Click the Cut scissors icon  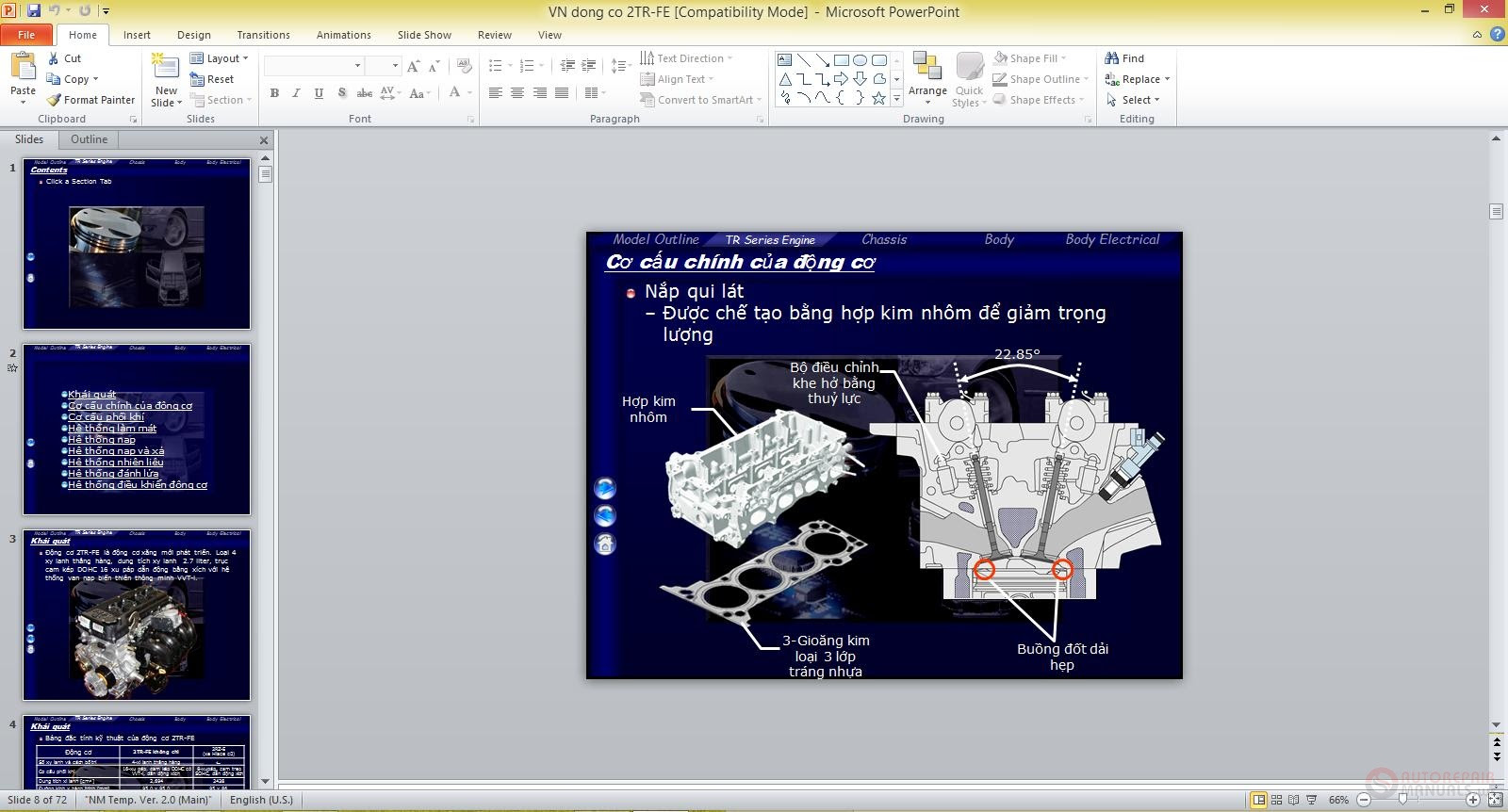[x=54, y=58]
